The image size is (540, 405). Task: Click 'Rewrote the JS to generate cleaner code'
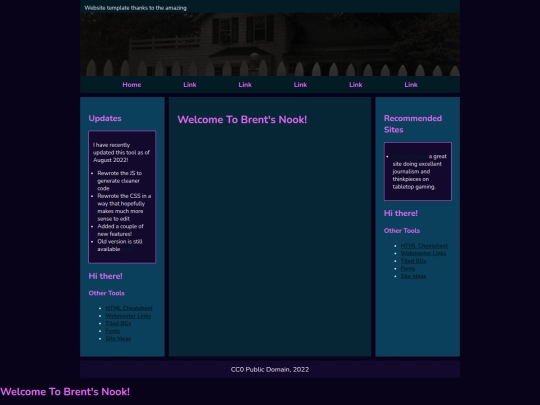point(119,181)
